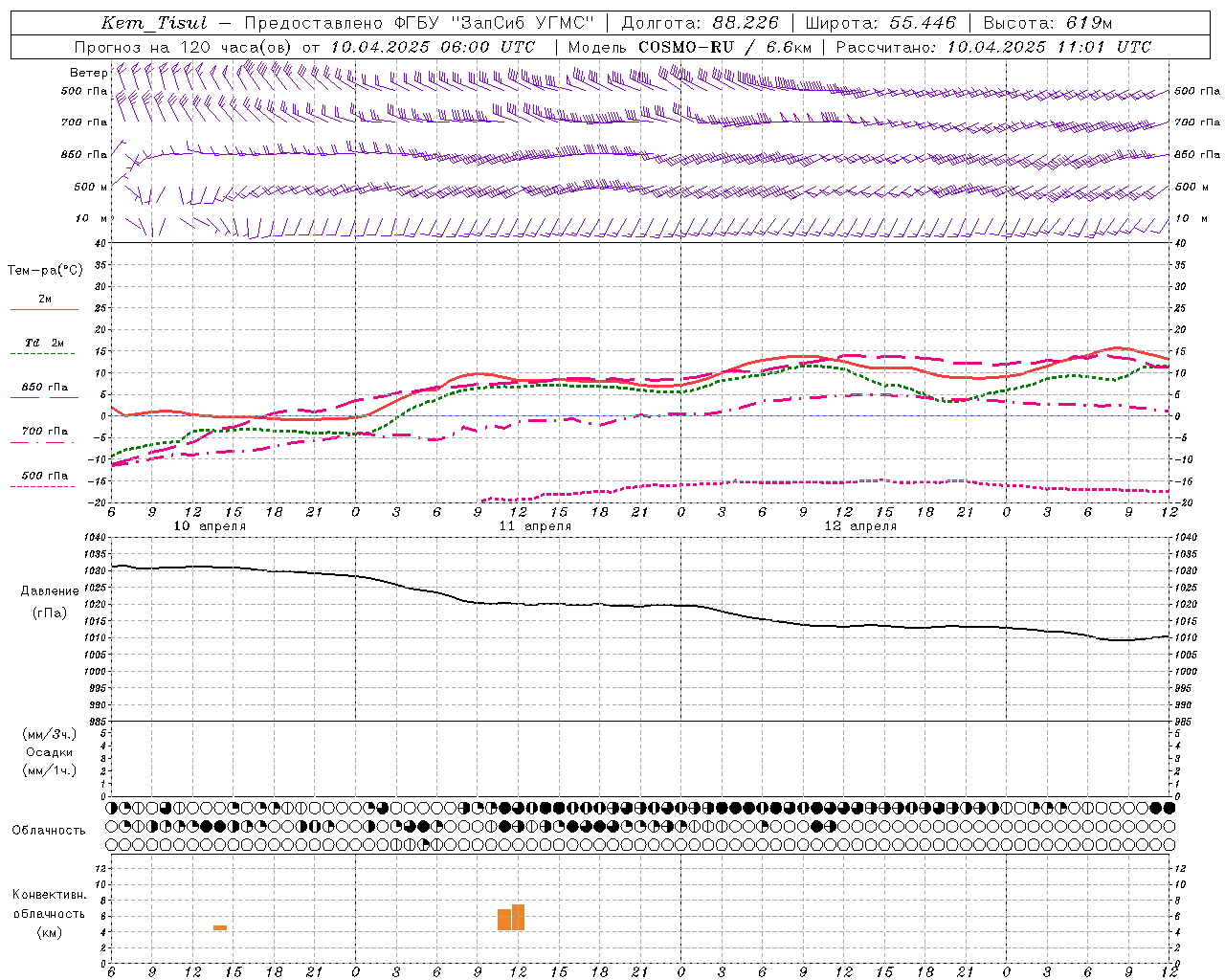Select the text Предоставлено ФГБУ "ЗапСиб УГМС"
The image size is (1225, 980).
(420, 23)
